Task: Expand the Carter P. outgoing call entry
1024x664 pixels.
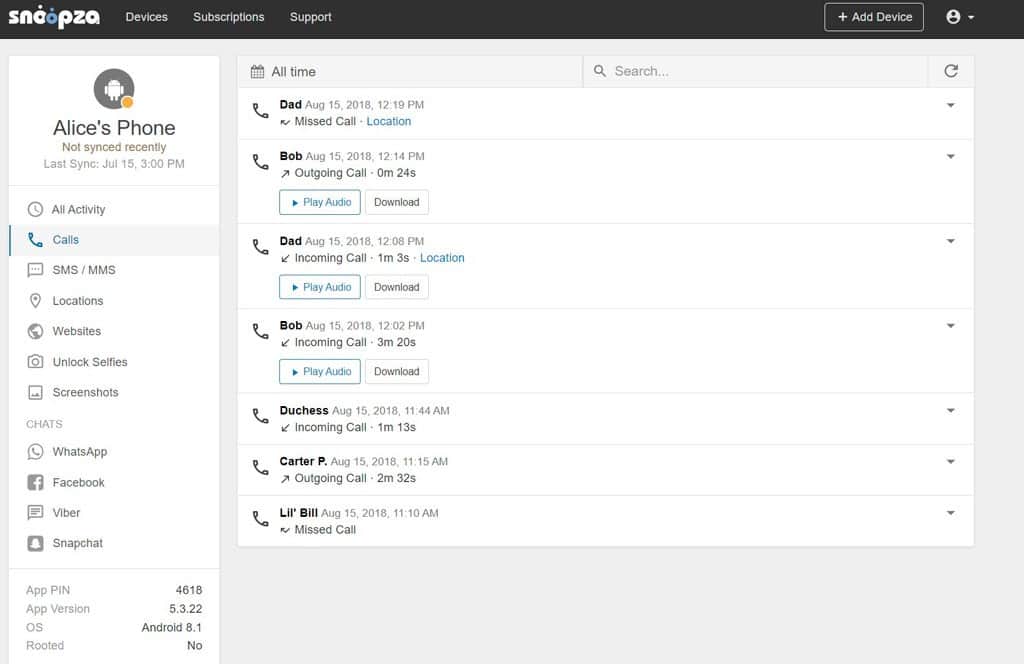Action: click(x=950, y=462)
